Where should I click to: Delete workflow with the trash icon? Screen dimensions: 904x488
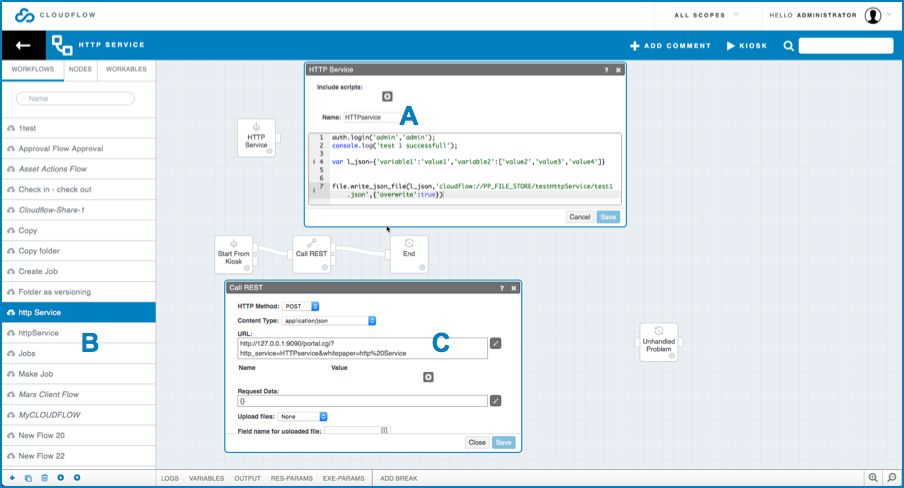pos(44,478)
